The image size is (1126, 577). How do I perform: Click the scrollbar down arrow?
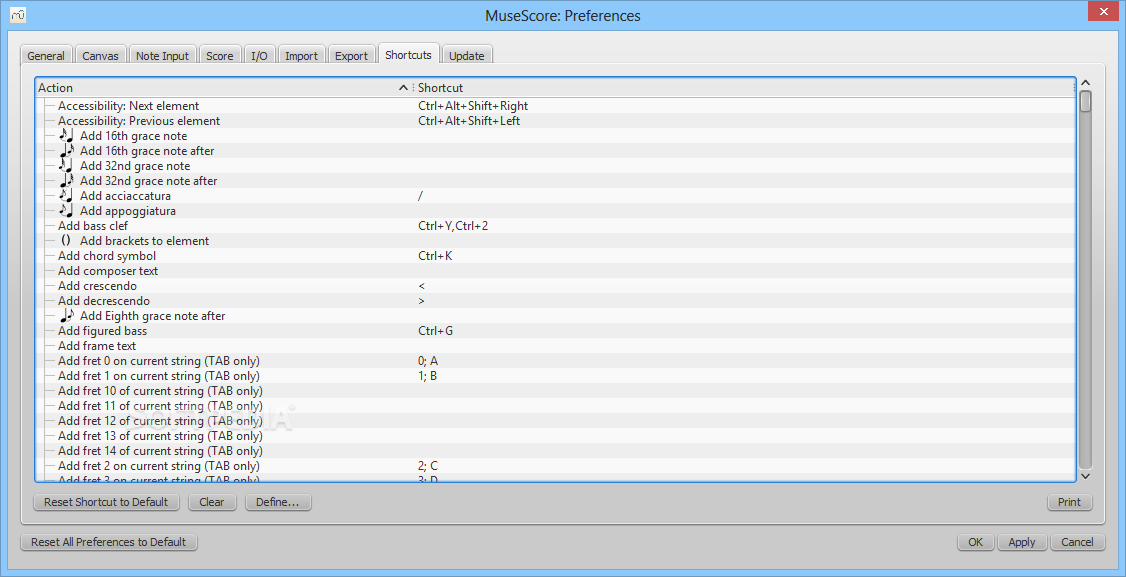1086,476
